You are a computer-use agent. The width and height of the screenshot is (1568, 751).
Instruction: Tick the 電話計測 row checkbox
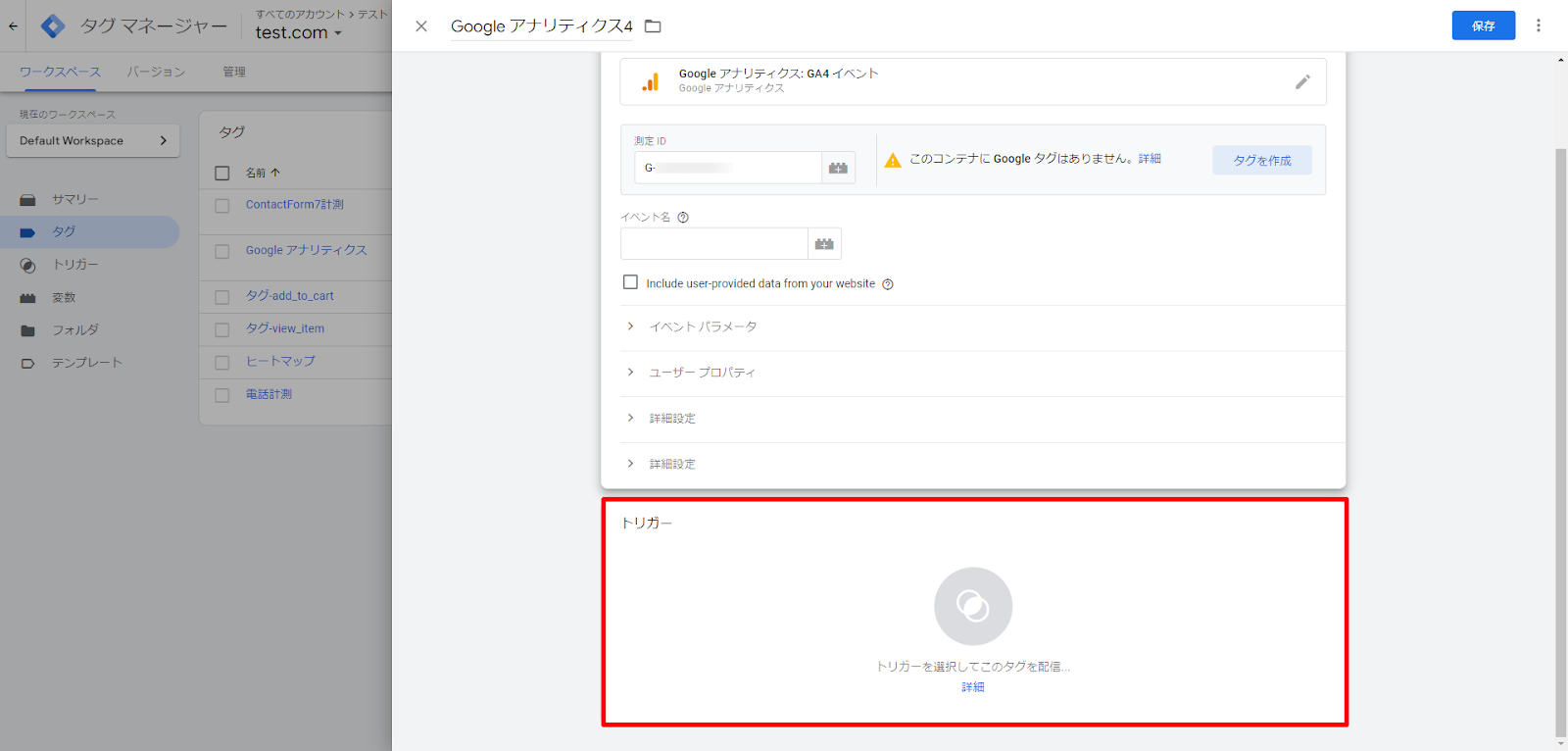pyautogui.click(x=222, y=395)
